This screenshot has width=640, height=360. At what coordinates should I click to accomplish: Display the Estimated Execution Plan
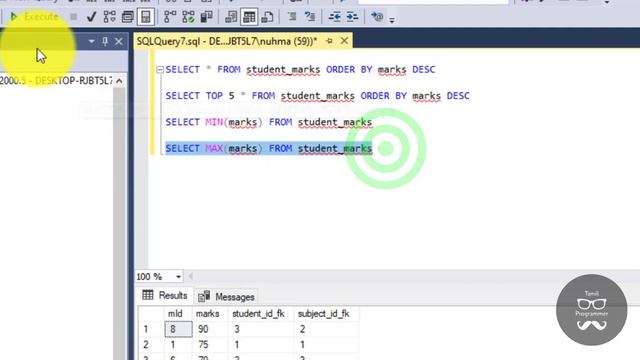tap(109, 17)
